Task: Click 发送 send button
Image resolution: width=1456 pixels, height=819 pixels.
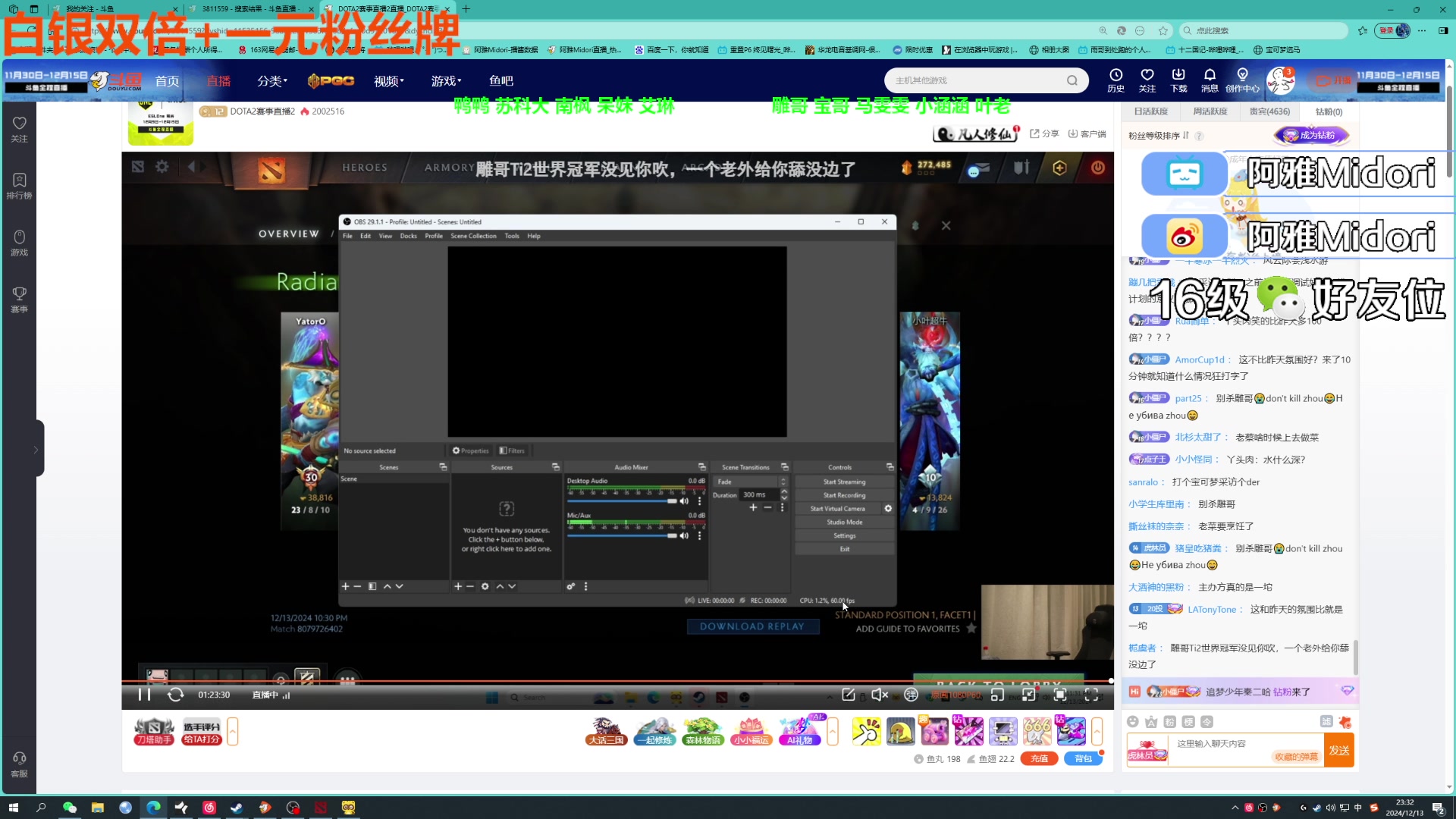Action: pyautogui.click(x=1338, y=750)
